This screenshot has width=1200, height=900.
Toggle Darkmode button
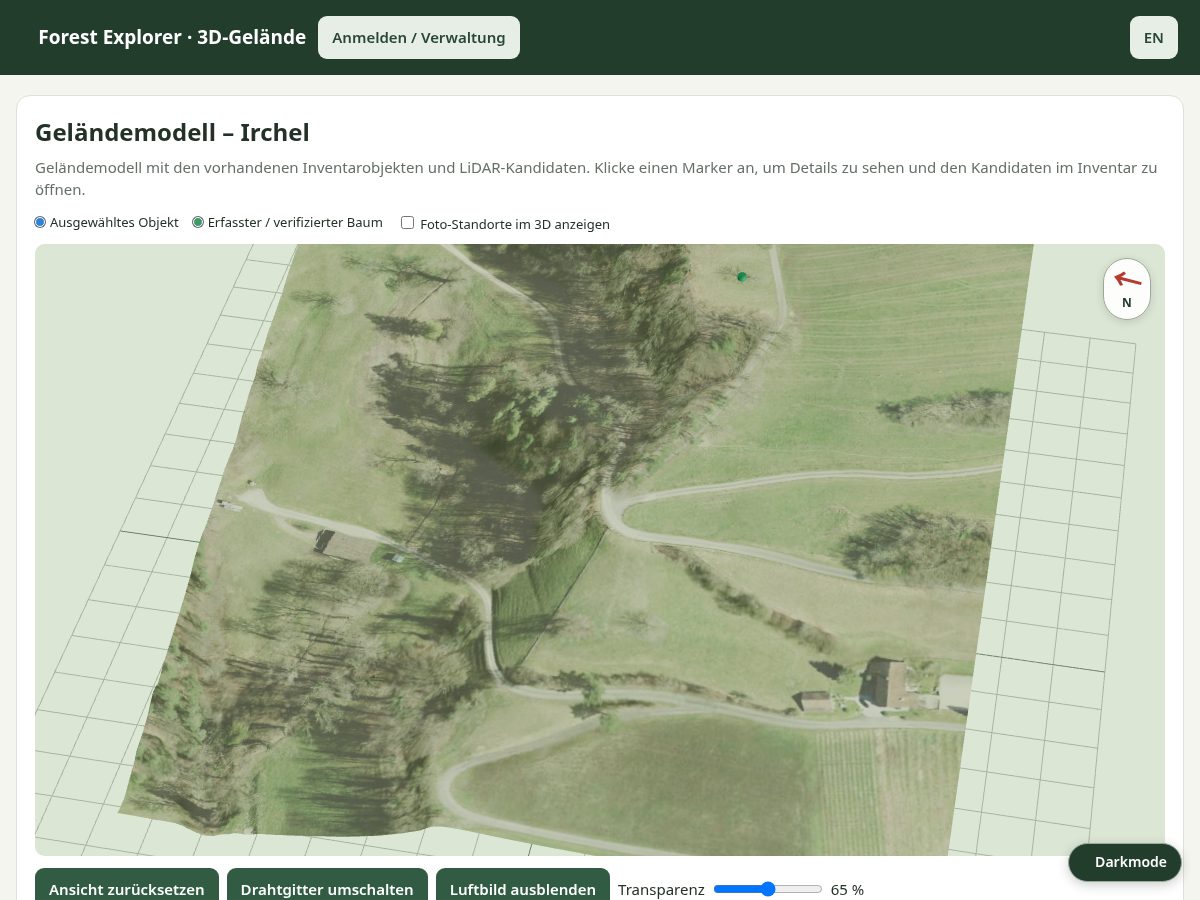(x=1125, y=862)
